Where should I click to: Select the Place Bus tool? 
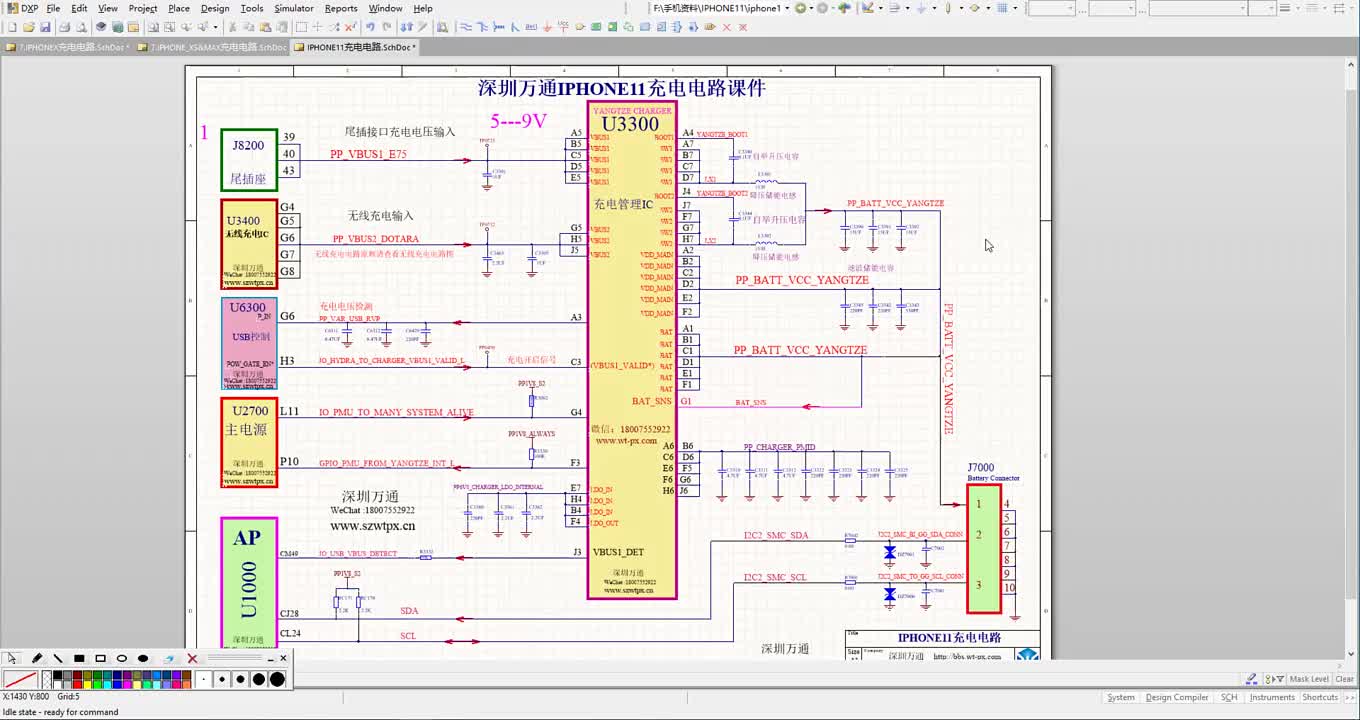click(483, 27)
